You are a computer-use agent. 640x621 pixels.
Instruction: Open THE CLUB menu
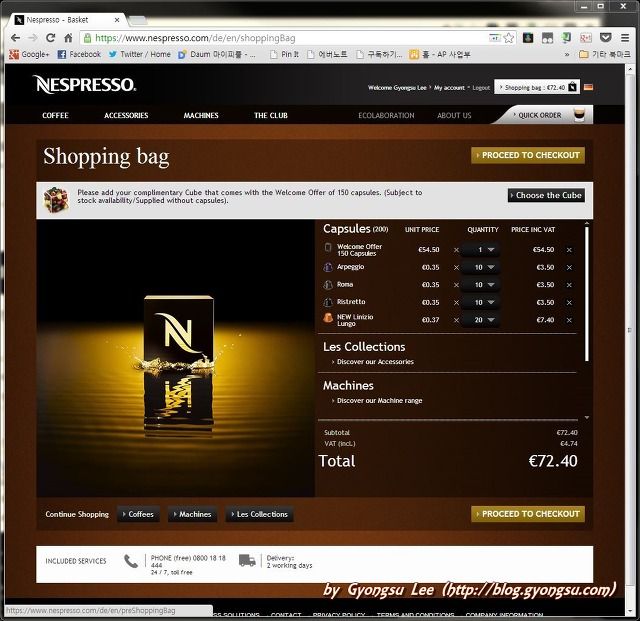(x=271, y=116)
